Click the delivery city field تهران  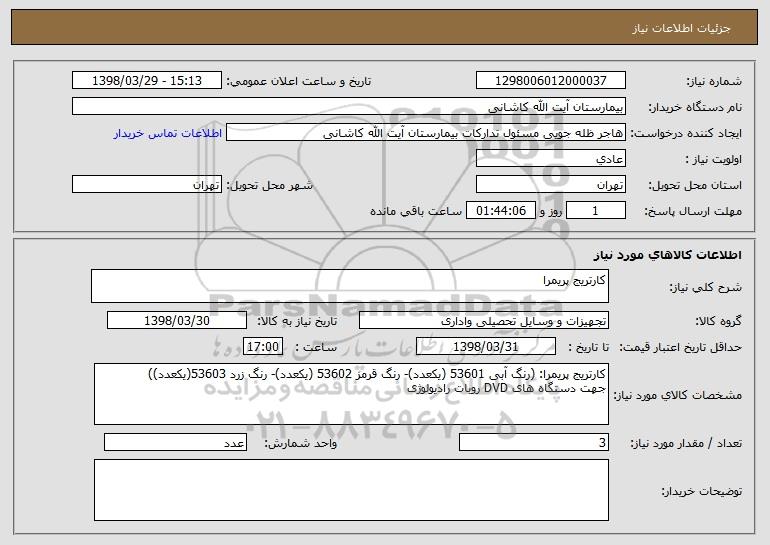pyautogui.click(x=147, y=185)
